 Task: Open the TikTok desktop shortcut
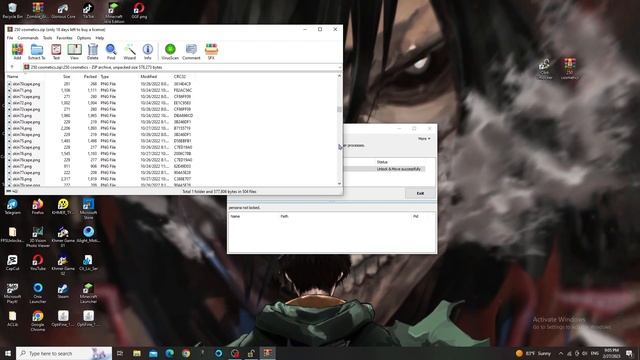tap(88, 10)
